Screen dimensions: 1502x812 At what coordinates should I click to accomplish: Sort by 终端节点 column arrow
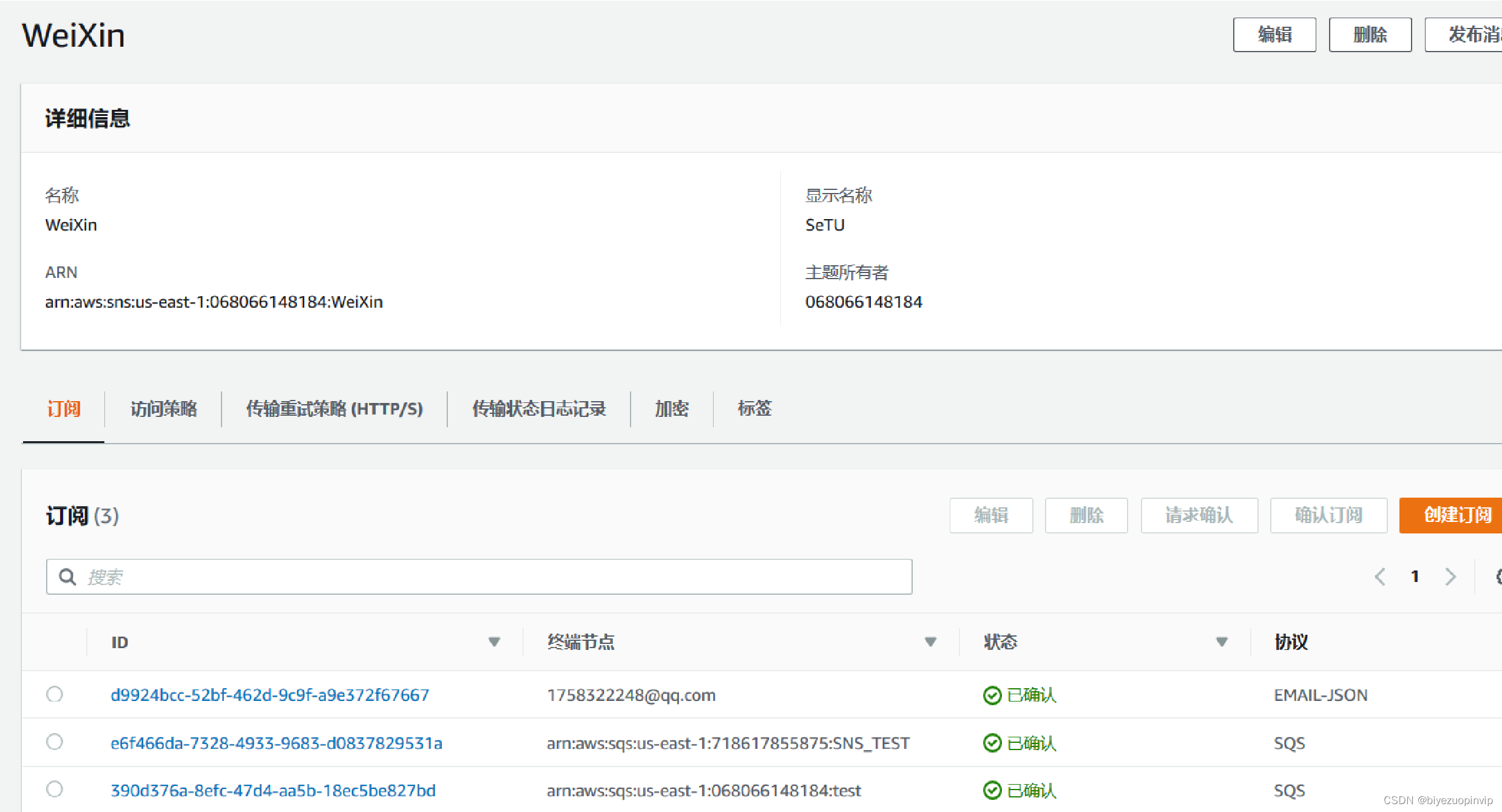coord(930,642)
